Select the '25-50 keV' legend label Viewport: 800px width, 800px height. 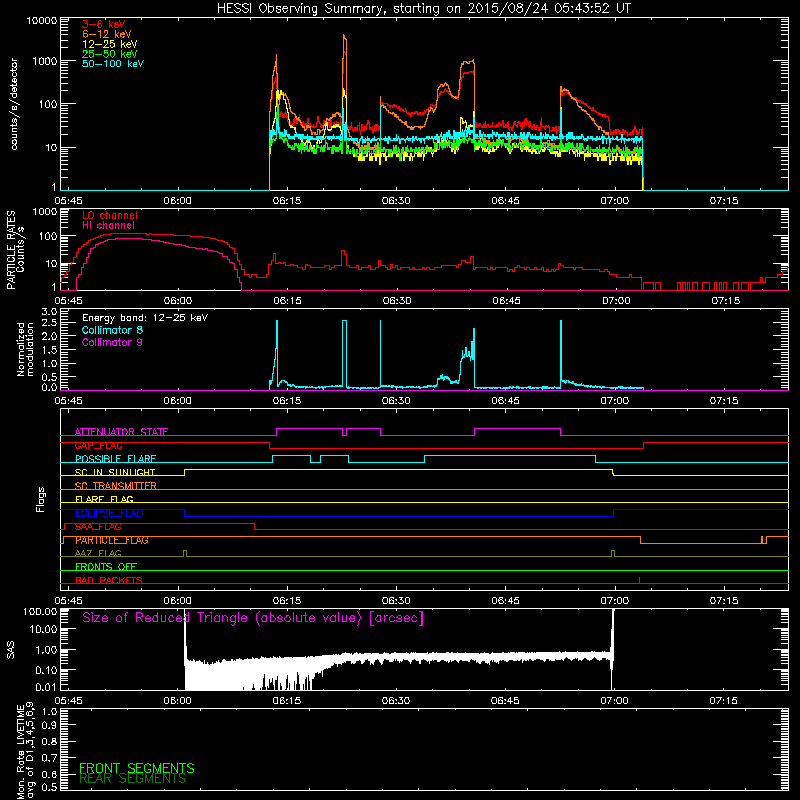coord(110,54)
